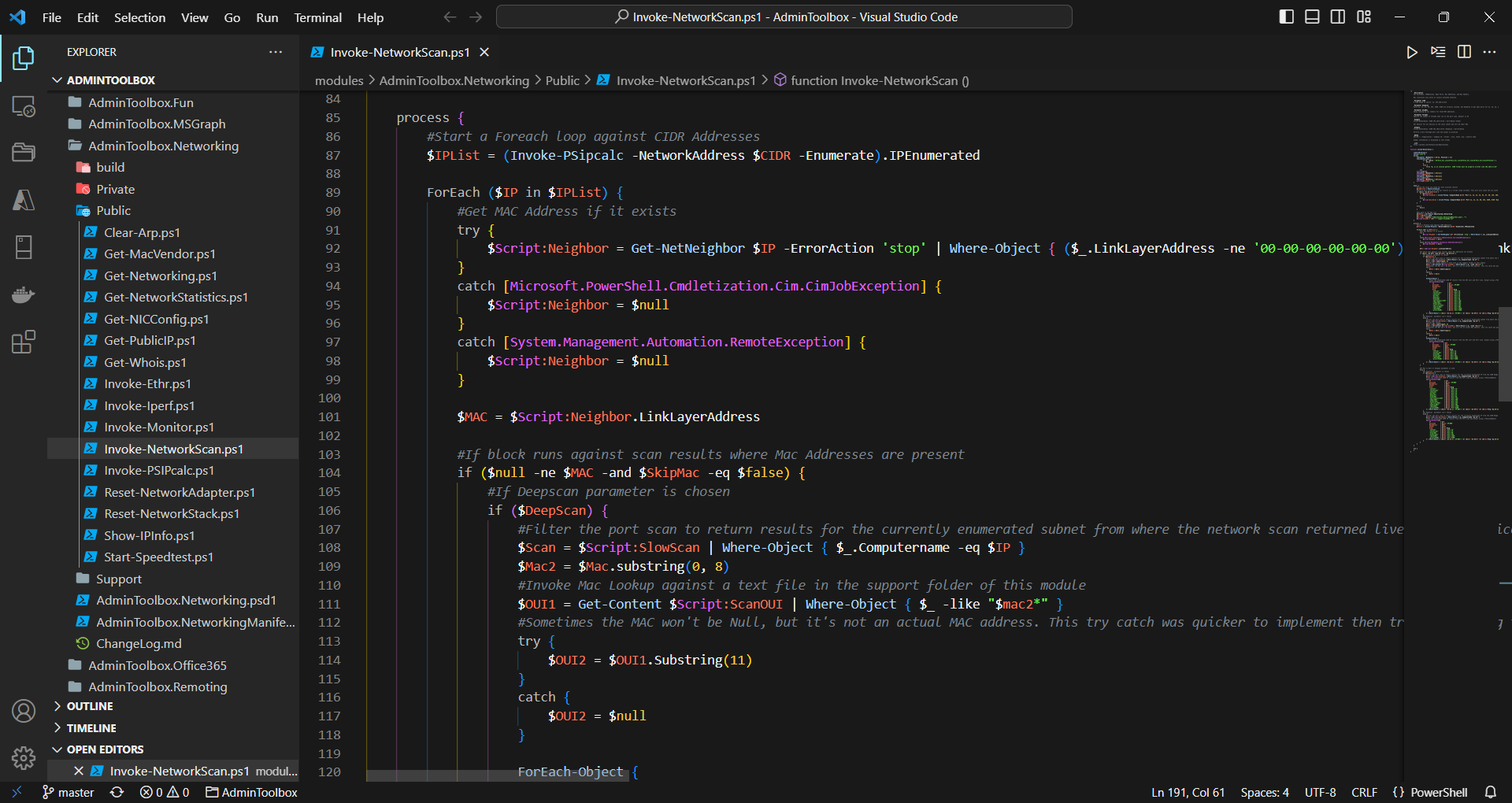The width and height of the screenshot is (1512, 803).
Task: Open ChangeLog.md in explorer
Action: tap(173, 643)
